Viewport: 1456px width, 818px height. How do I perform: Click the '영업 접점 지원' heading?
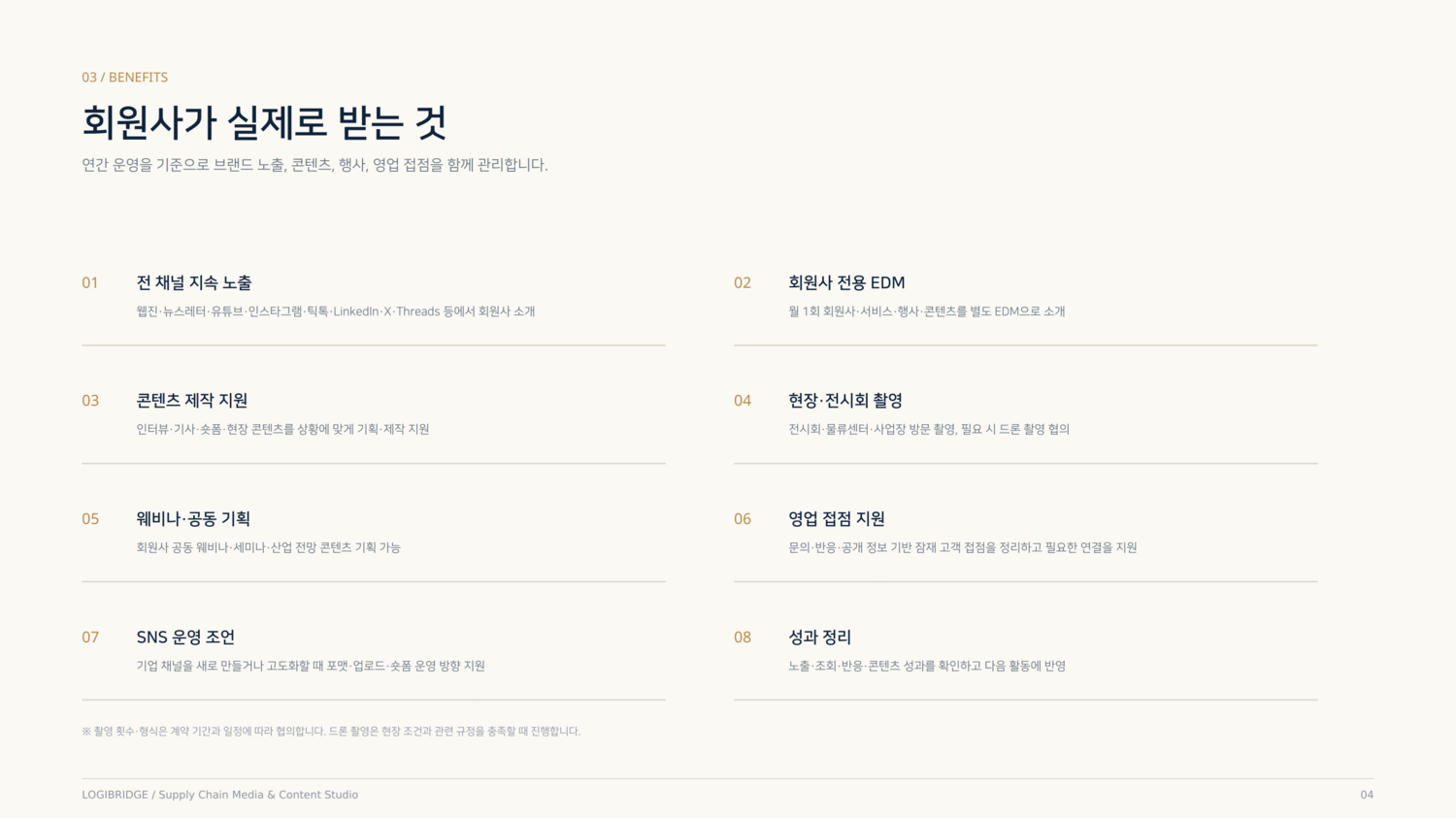tap(837, 519)
